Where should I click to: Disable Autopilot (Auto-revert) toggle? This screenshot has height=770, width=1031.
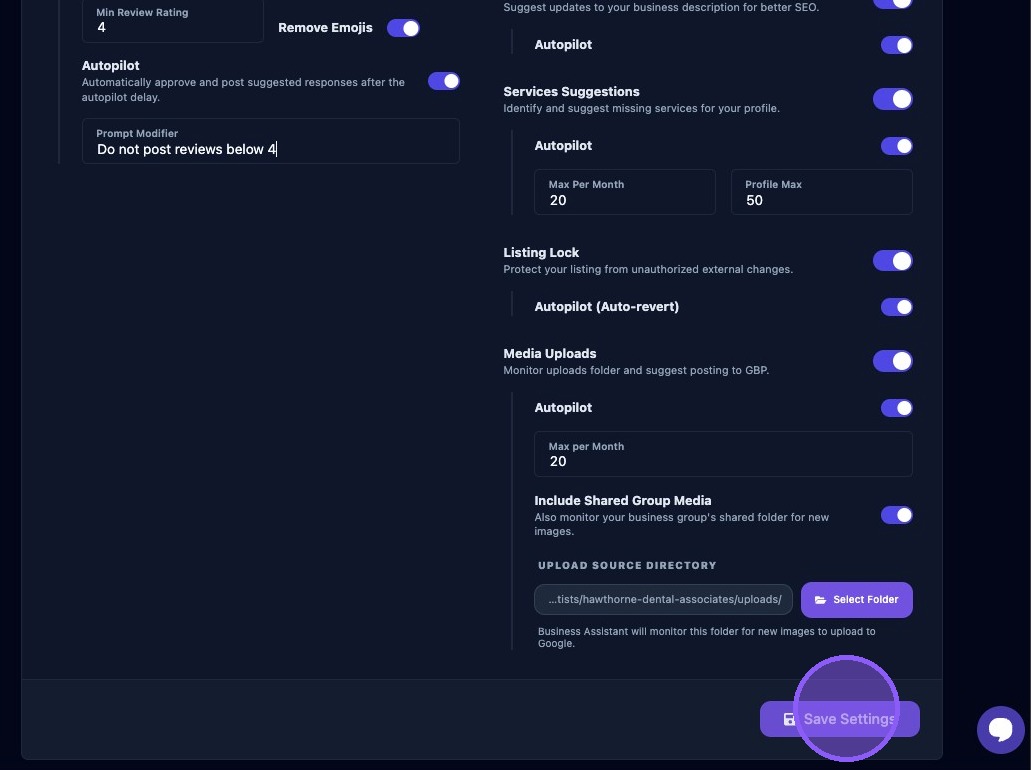[x=897, y=307]
